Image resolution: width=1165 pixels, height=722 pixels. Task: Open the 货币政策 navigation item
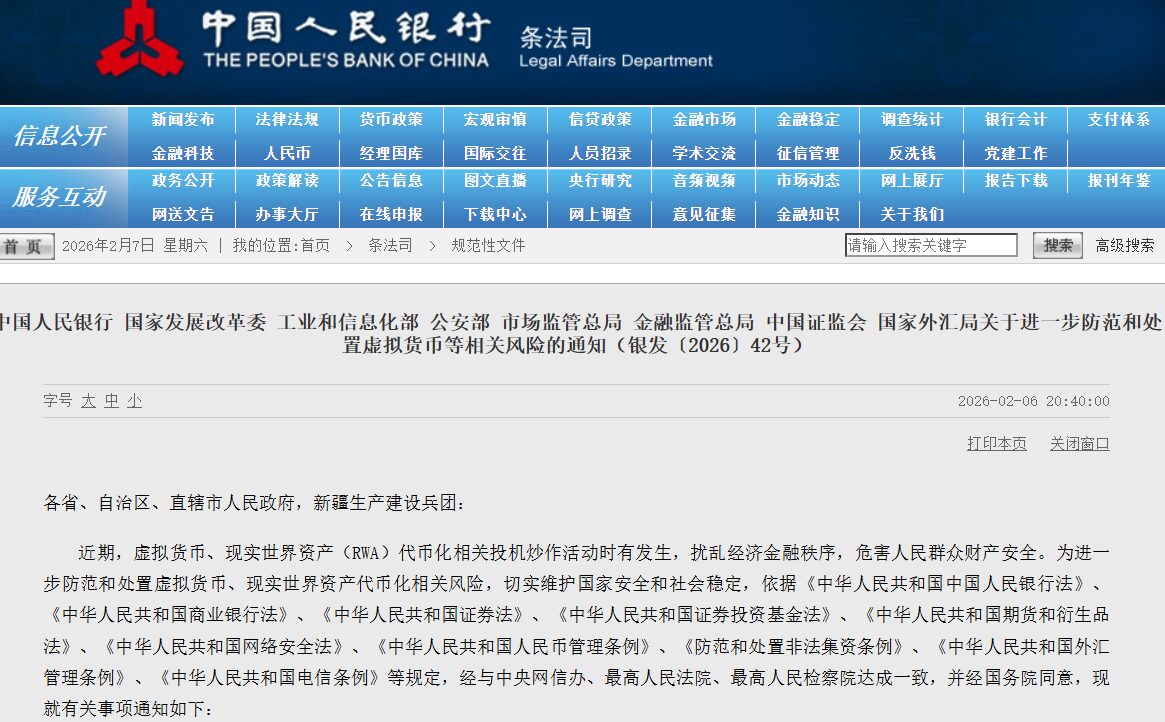[x=391, y=120]
